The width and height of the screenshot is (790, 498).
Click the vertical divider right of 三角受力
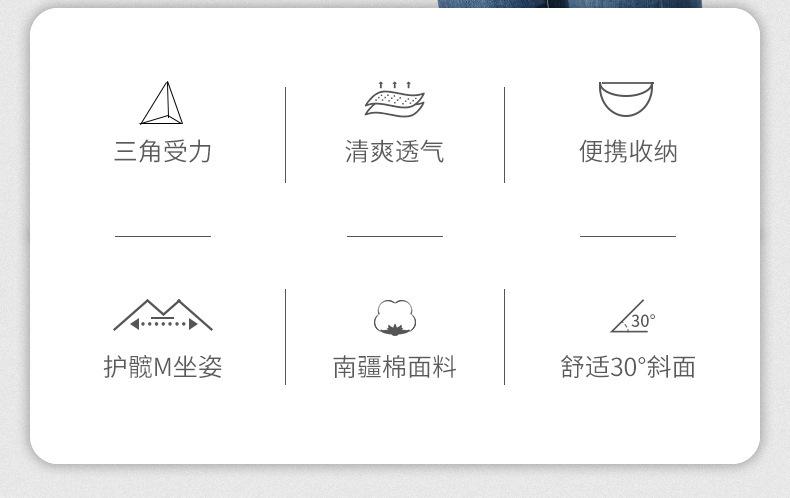[286, 135]
